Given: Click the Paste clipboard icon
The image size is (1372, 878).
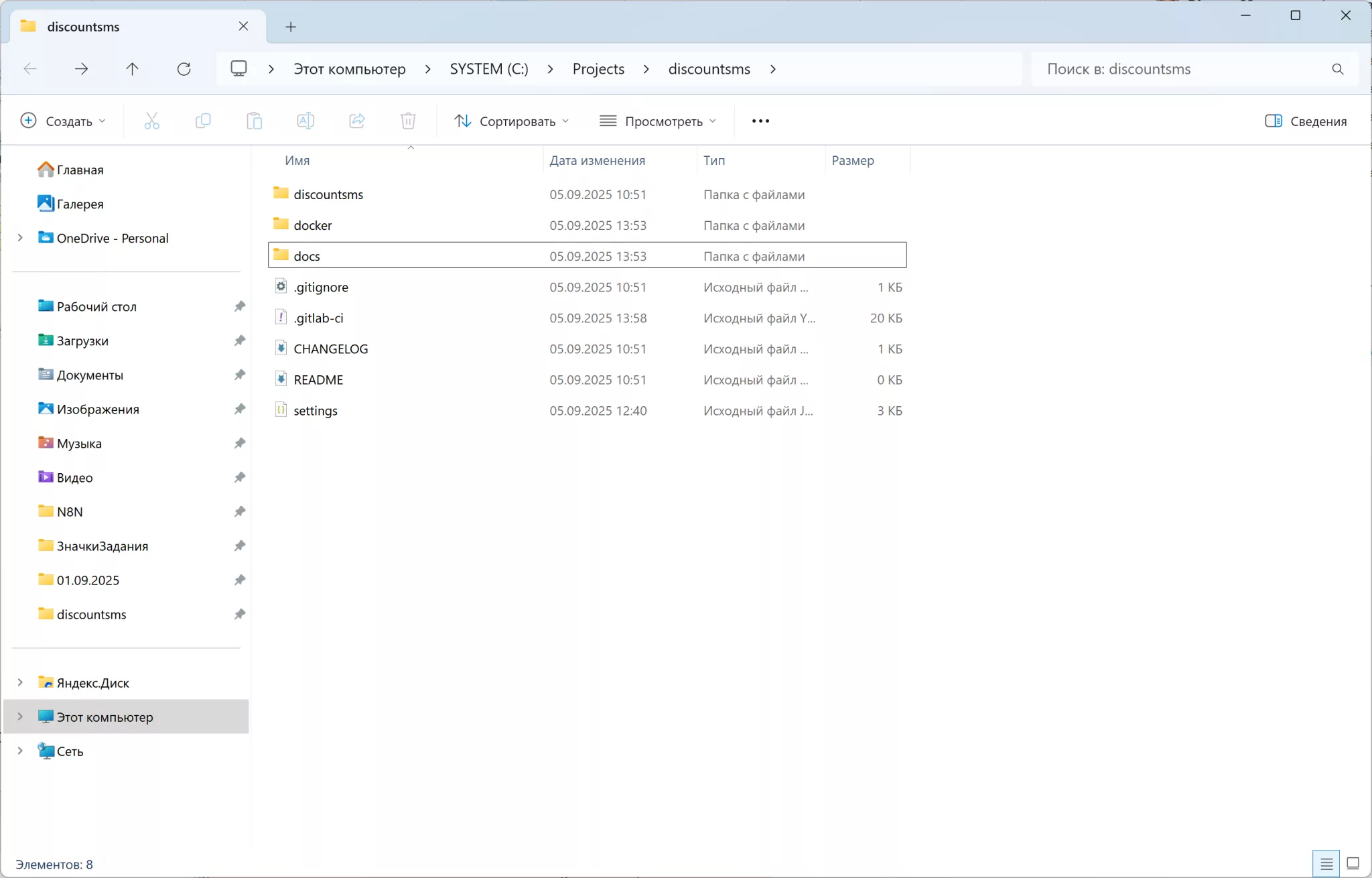Looking at the screenshot, I should (x=255, y=121).
